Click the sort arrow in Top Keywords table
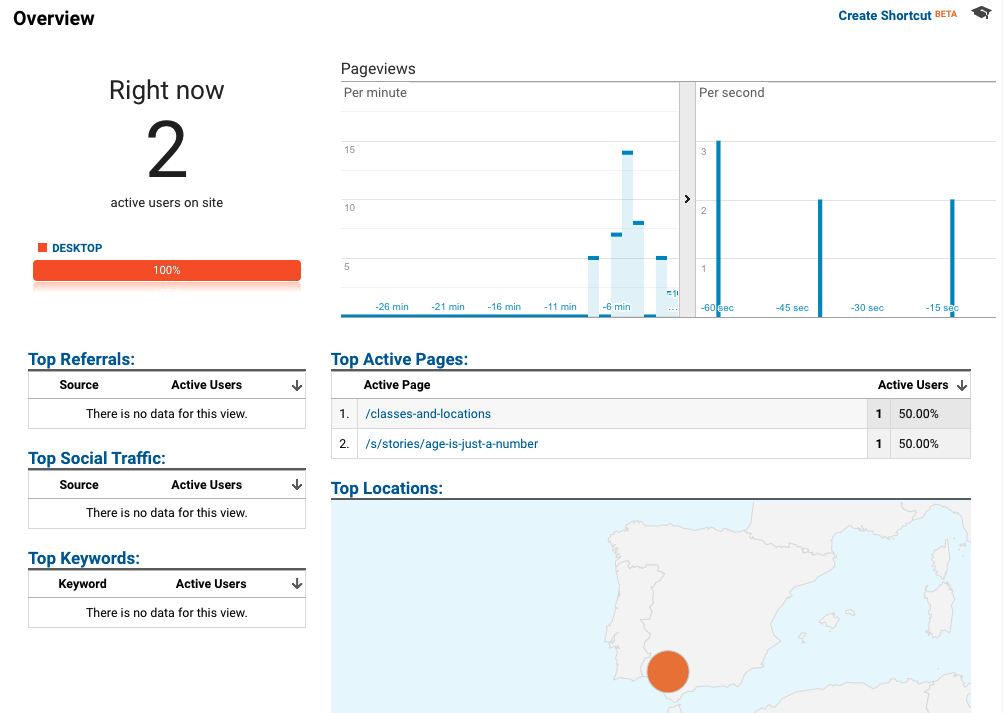1003x713 pixels. 296,583
